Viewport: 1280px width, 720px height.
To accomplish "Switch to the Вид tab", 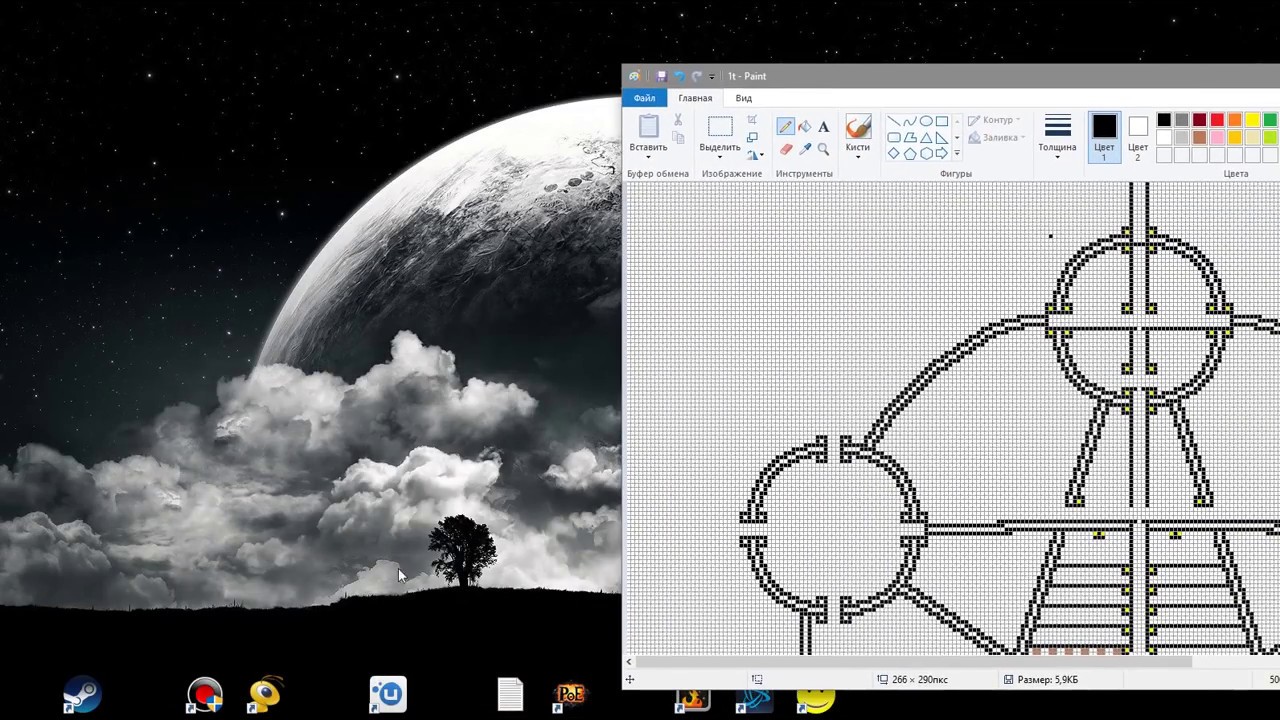I will (744, 98).
